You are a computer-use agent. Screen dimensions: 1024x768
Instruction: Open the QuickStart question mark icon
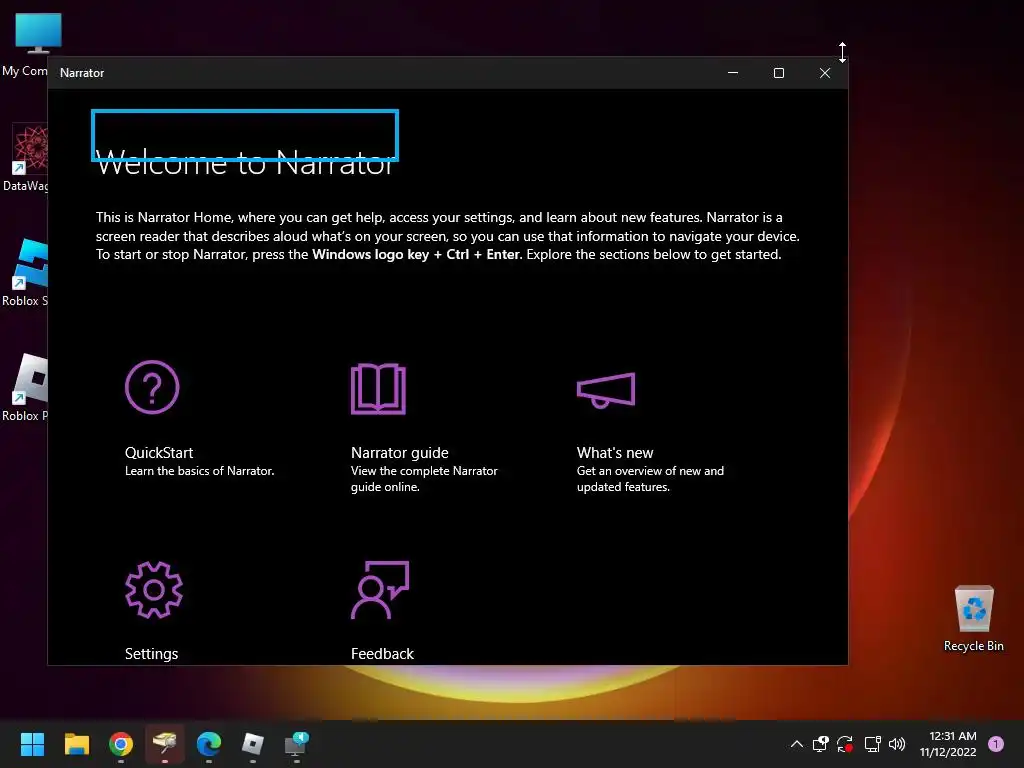(152, 387)
